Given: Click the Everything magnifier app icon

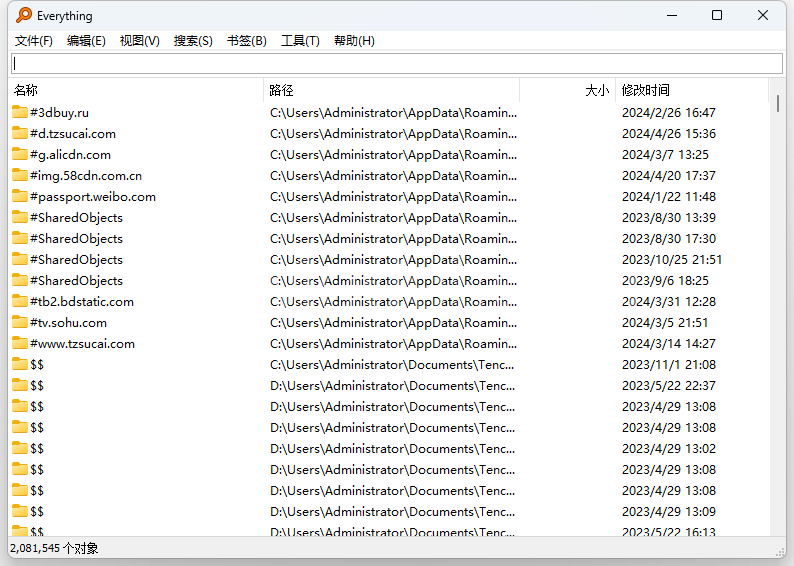Looking at the screenshot, I should coord(24,15).
